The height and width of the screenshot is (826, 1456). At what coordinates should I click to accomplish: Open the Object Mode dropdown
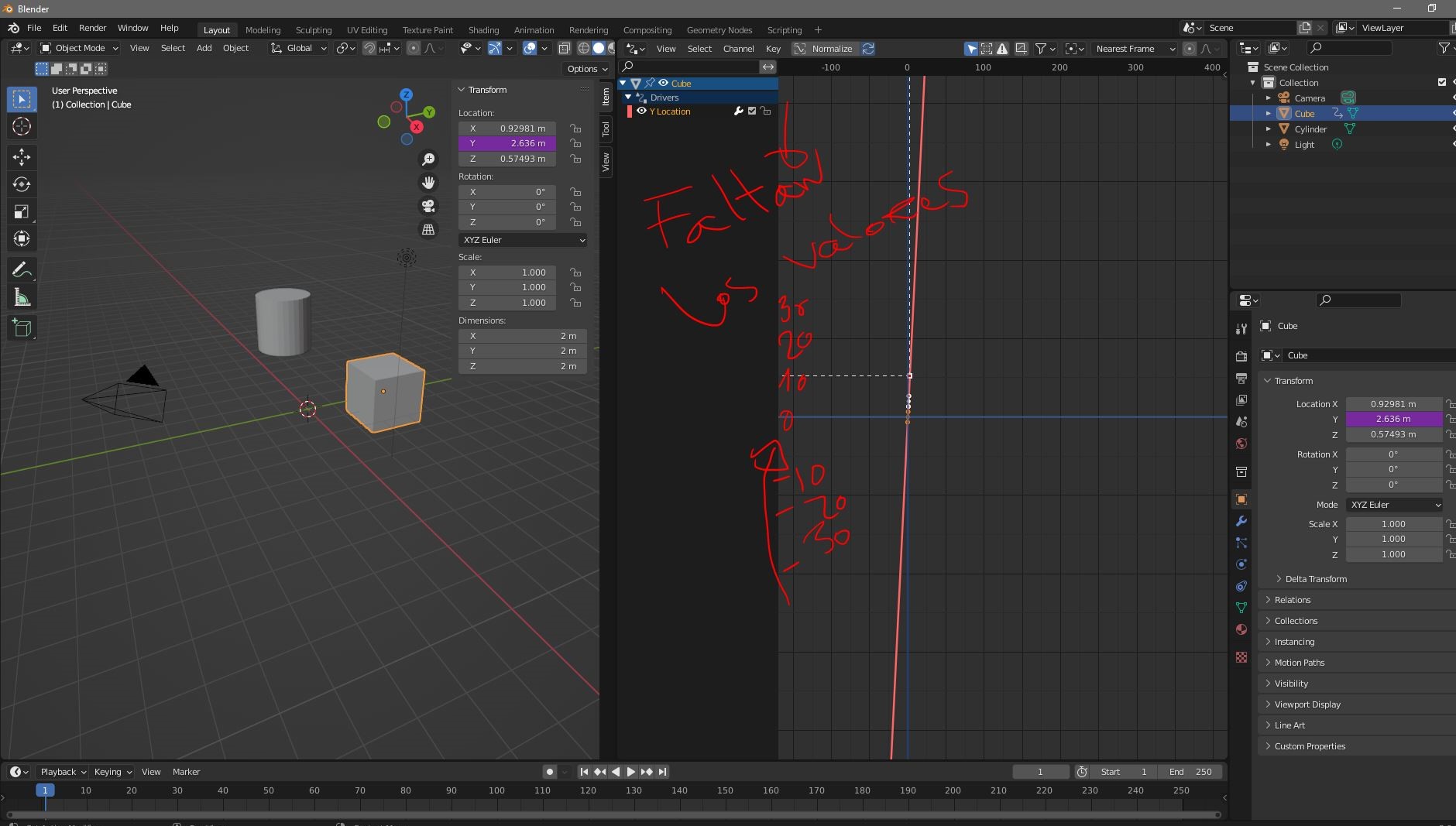click(79, 48)
